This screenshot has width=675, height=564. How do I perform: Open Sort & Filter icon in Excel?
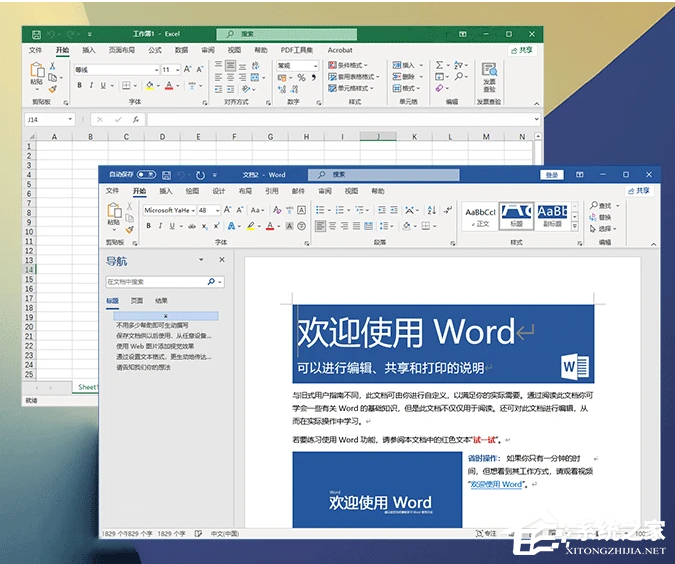(458, 65)
